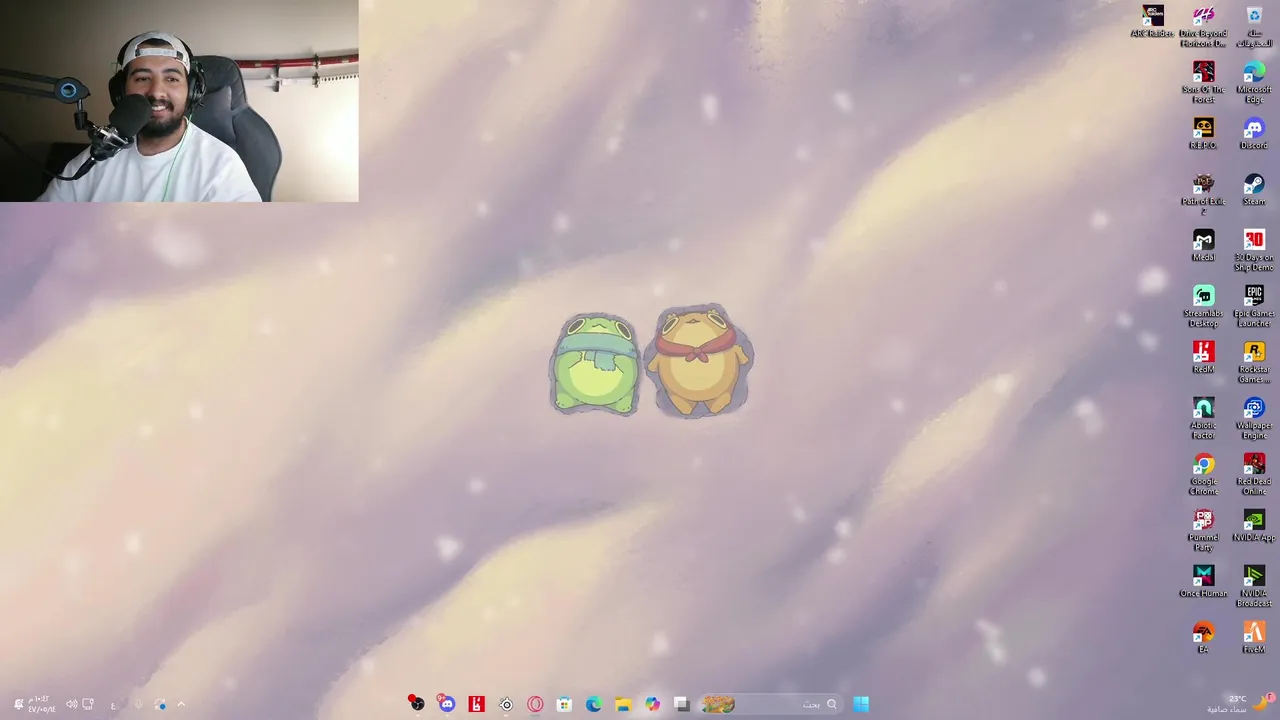Select the Streamlabs Desktop shortcut
Screen dimensions: 1280x720
(1203, 306)
